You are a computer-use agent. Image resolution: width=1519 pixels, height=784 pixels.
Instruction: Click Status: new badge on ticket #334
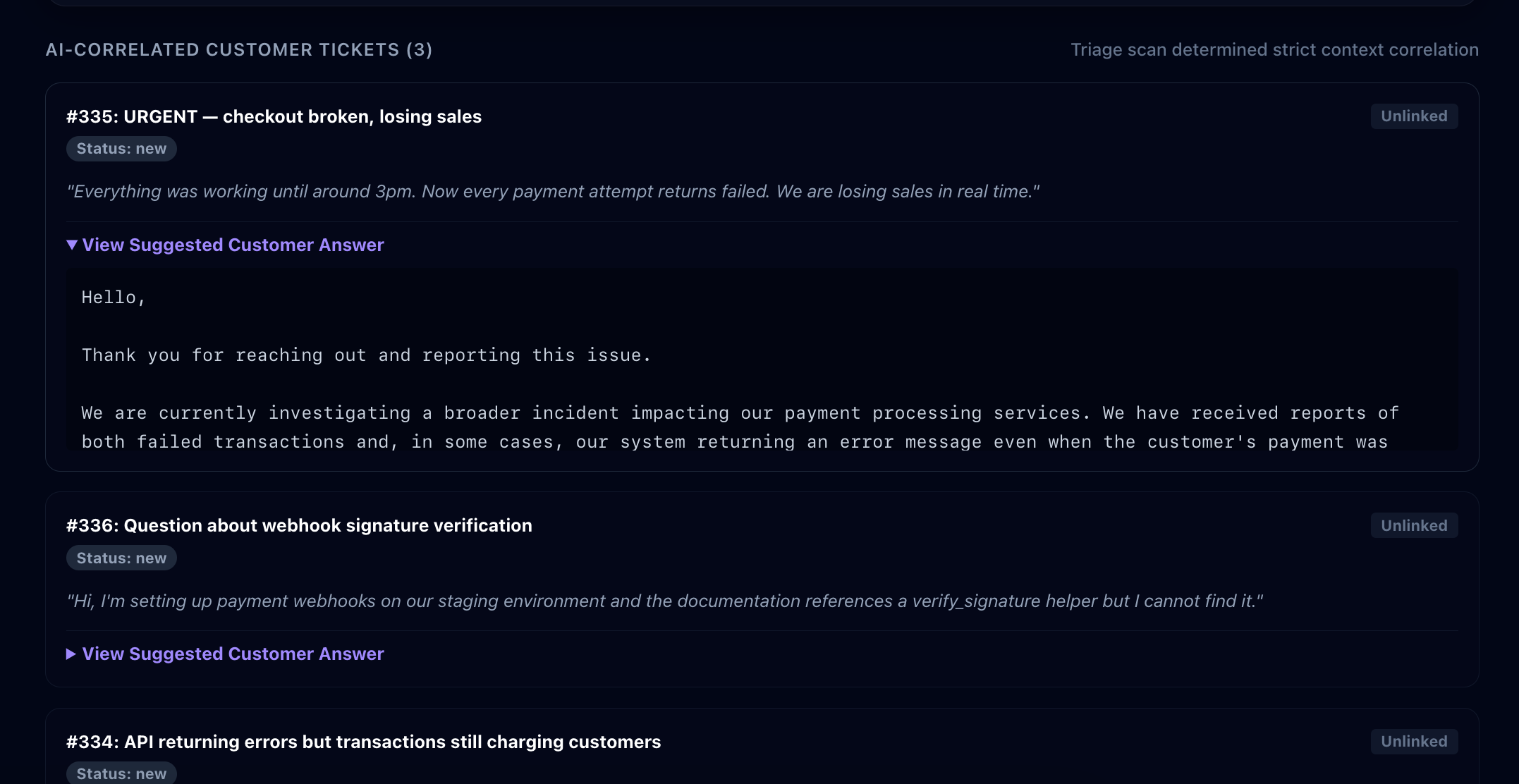121,773
